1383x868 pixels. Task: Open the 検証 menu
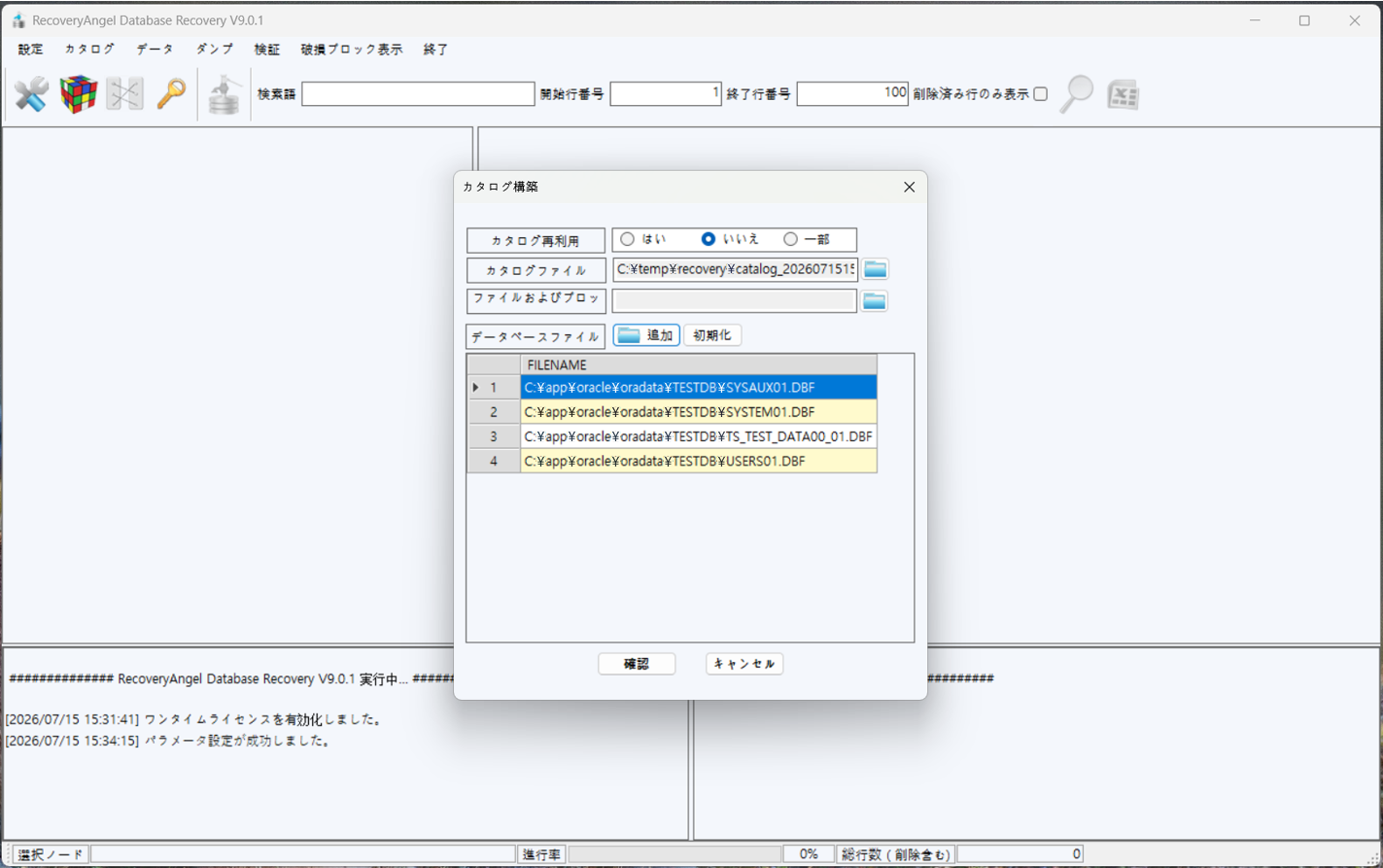[x=266, y=50]
